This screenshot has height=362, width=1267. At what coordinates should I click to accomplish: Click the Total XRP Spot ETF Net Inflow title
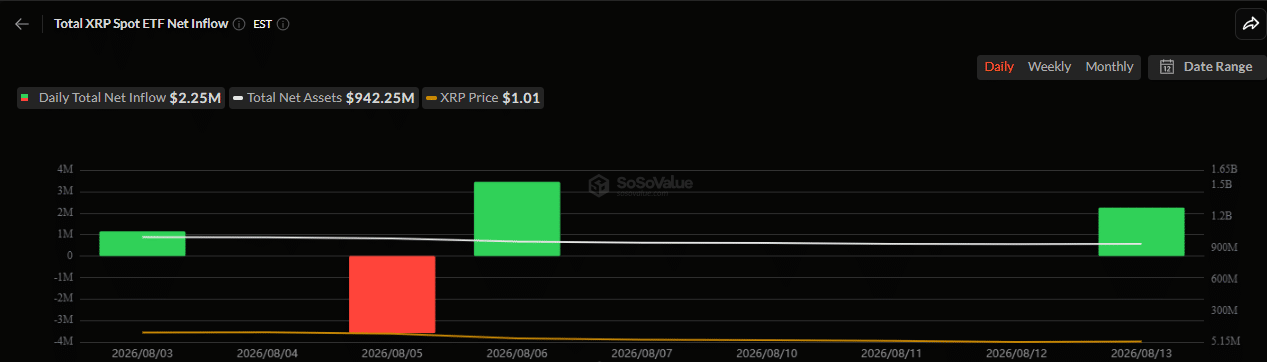point(141,23)
